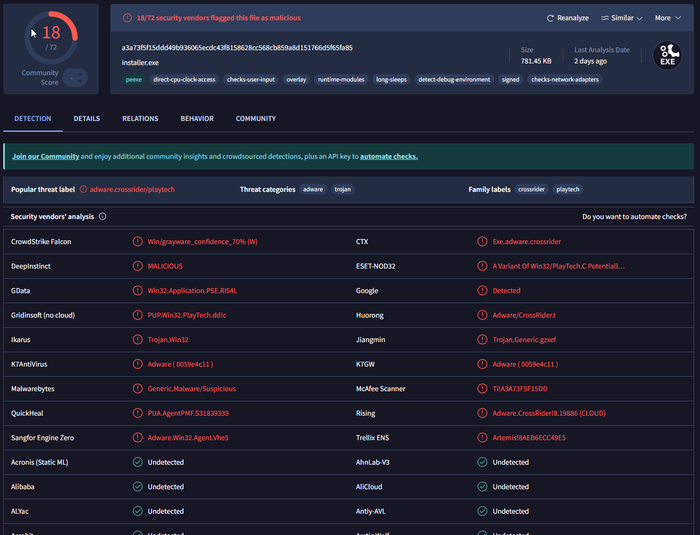
Task: Click K7AntiVirus's detection alert icon
Action: pyautogui.click(x=138, y=364)
